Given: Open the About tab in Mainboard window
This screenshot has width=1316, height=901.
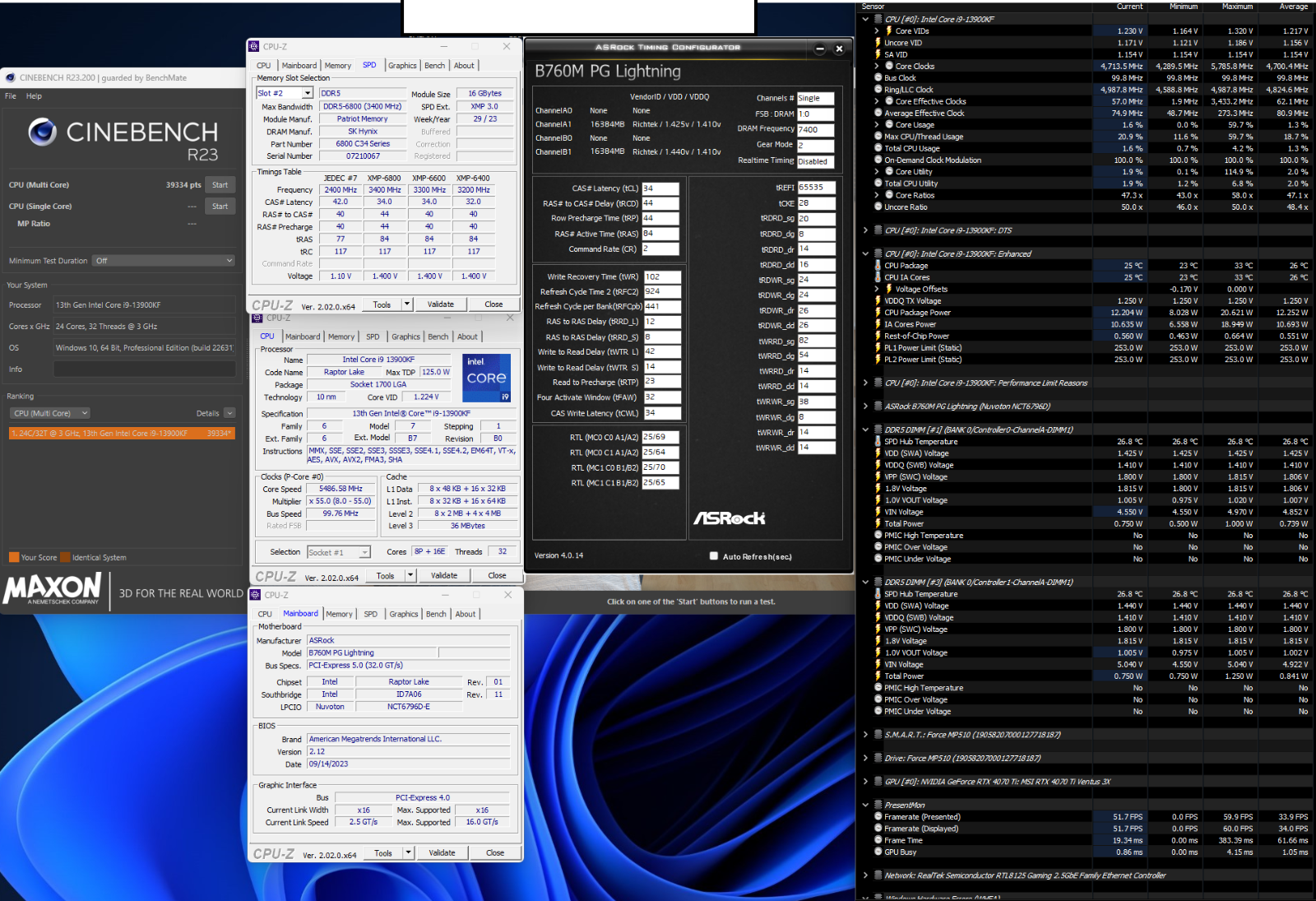Looking at the screenshot, I should [466, 614].
